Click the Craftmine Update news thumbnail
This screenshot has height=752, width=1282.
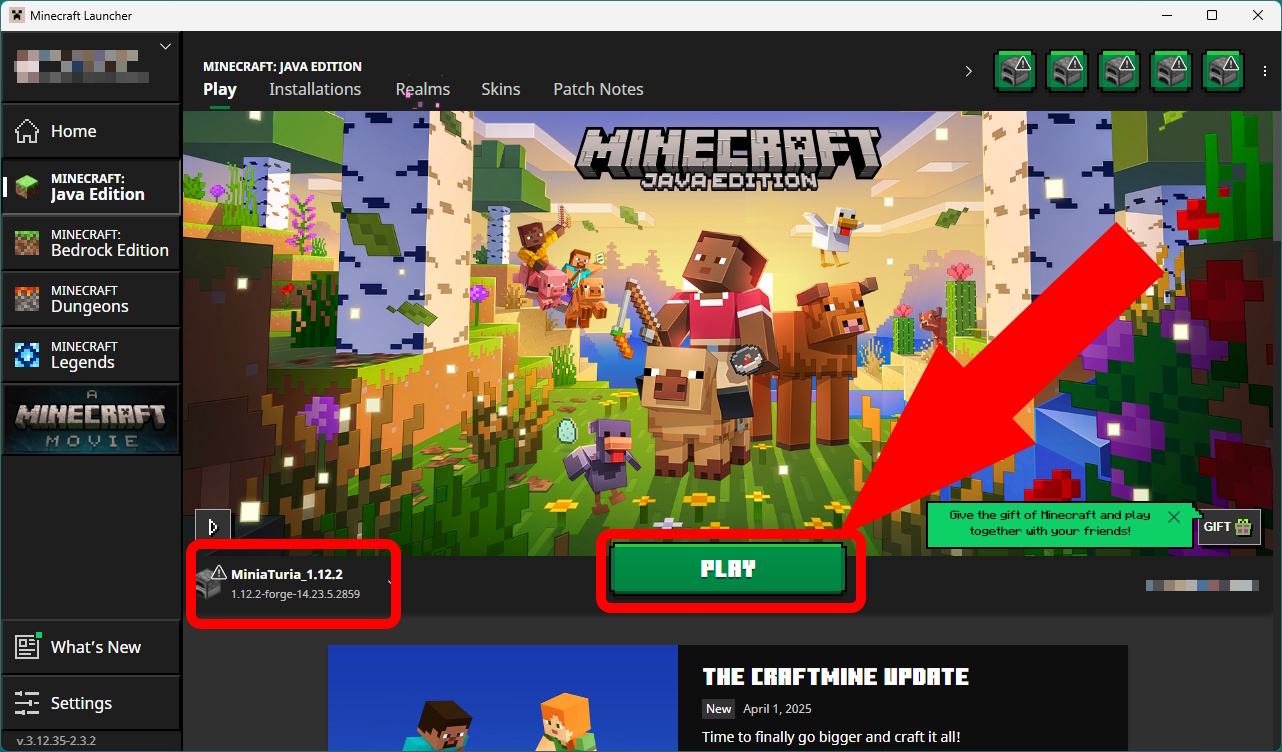point(503,698)
